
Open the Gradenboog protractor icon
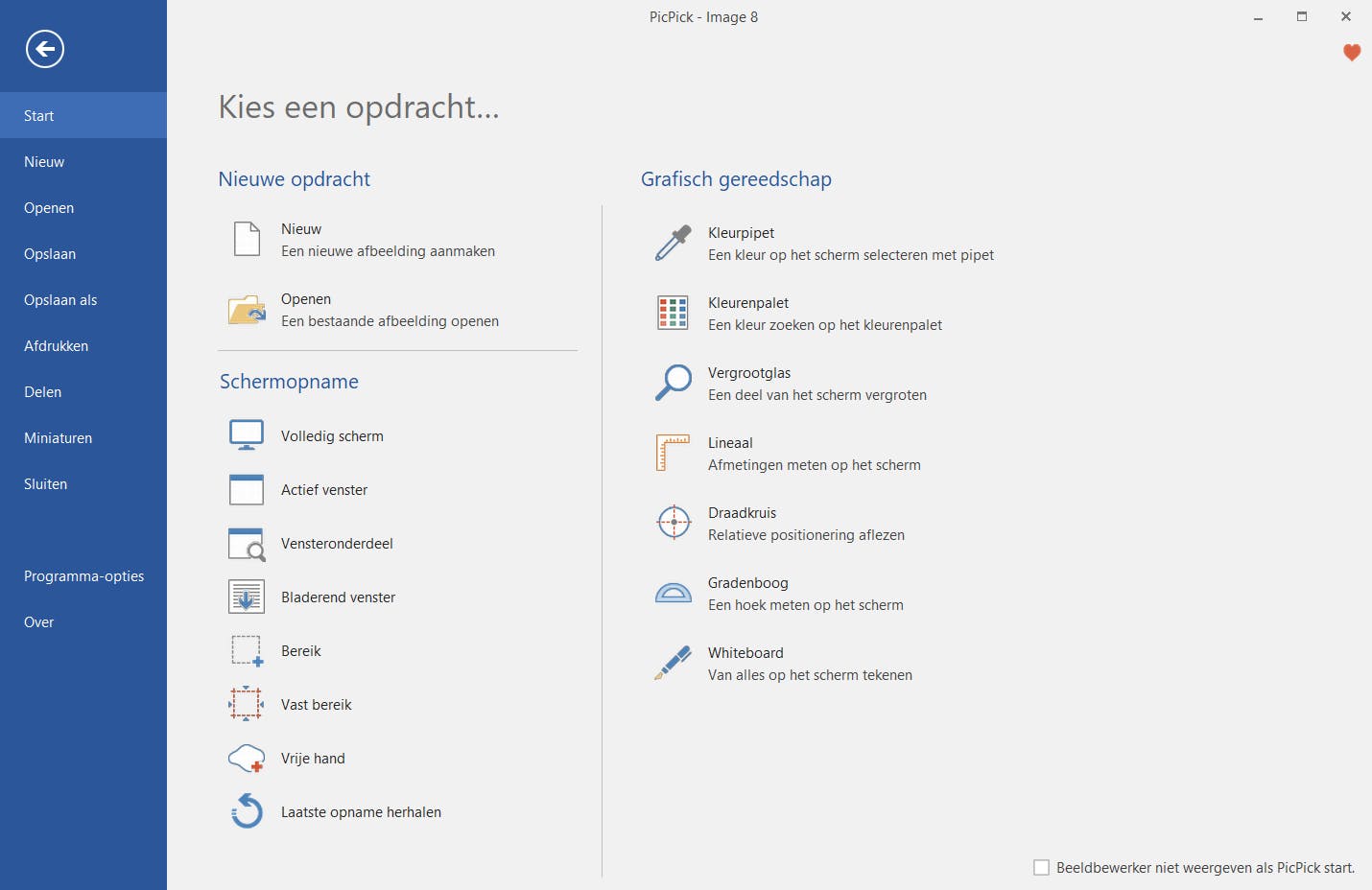[x=674, y=593]
